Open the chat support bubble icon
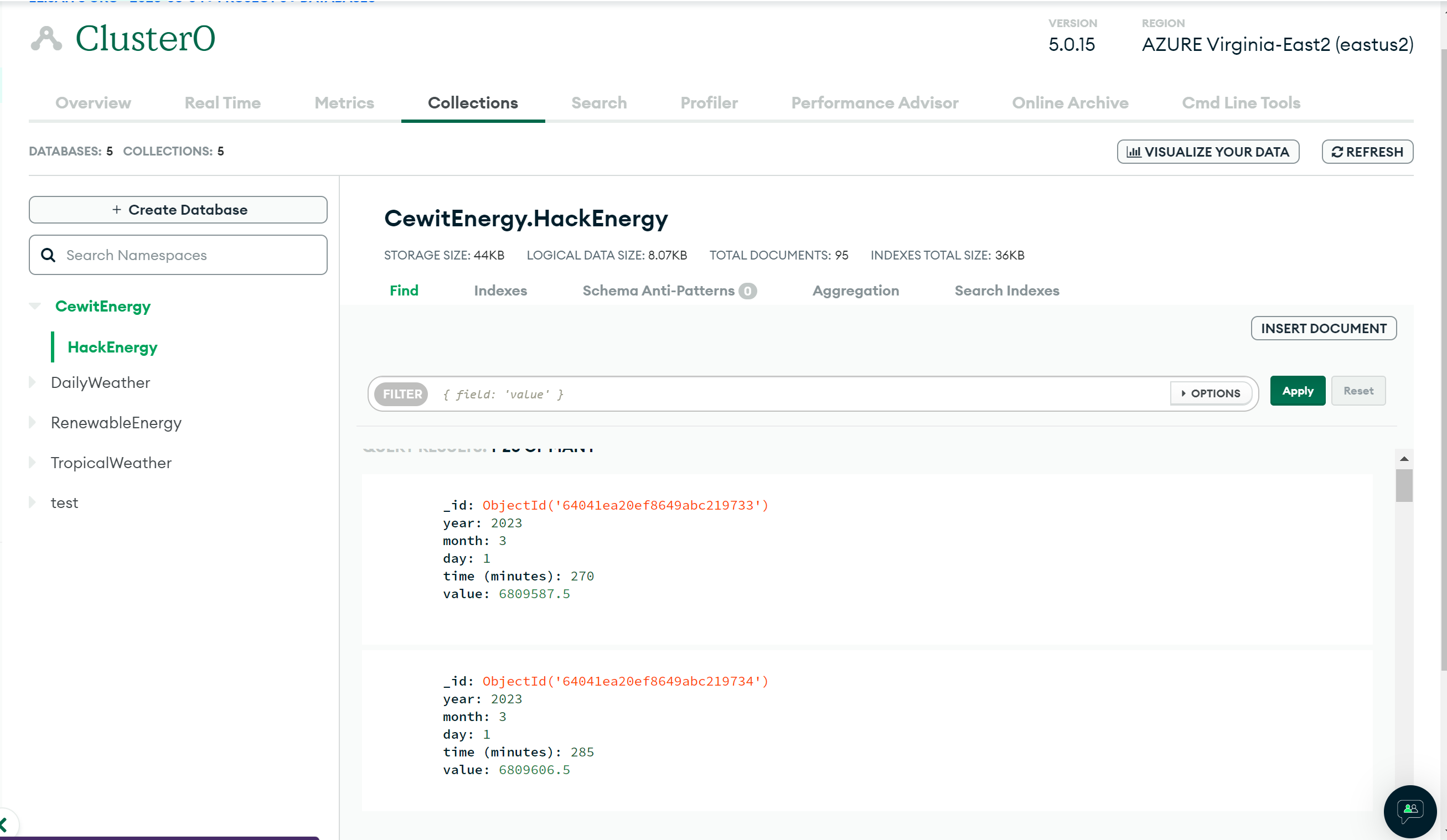The height and width of the screenshot is (840, 1447). [1410, 810]
